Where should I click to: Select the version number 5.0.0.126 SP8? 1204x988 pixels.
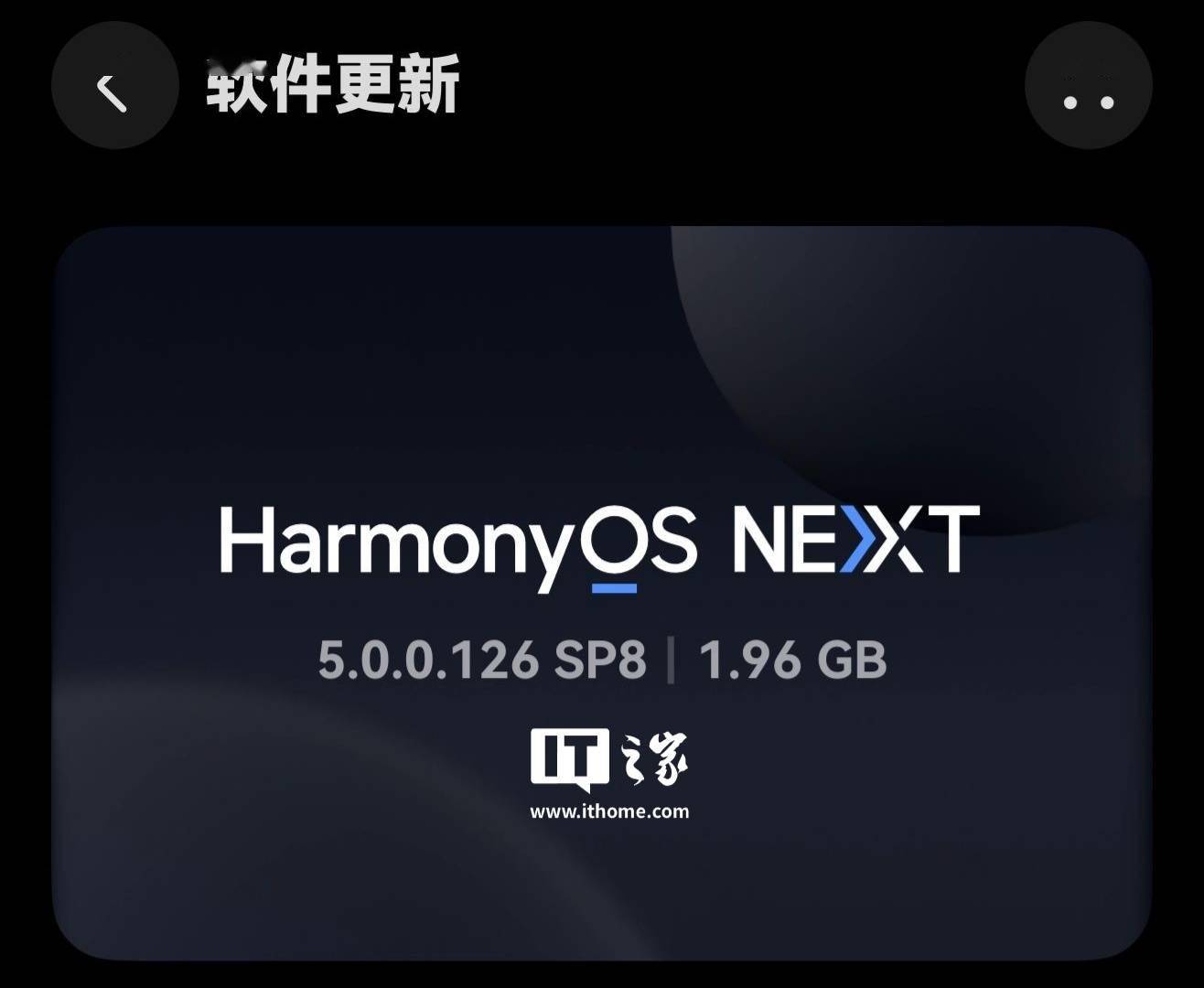482,660
